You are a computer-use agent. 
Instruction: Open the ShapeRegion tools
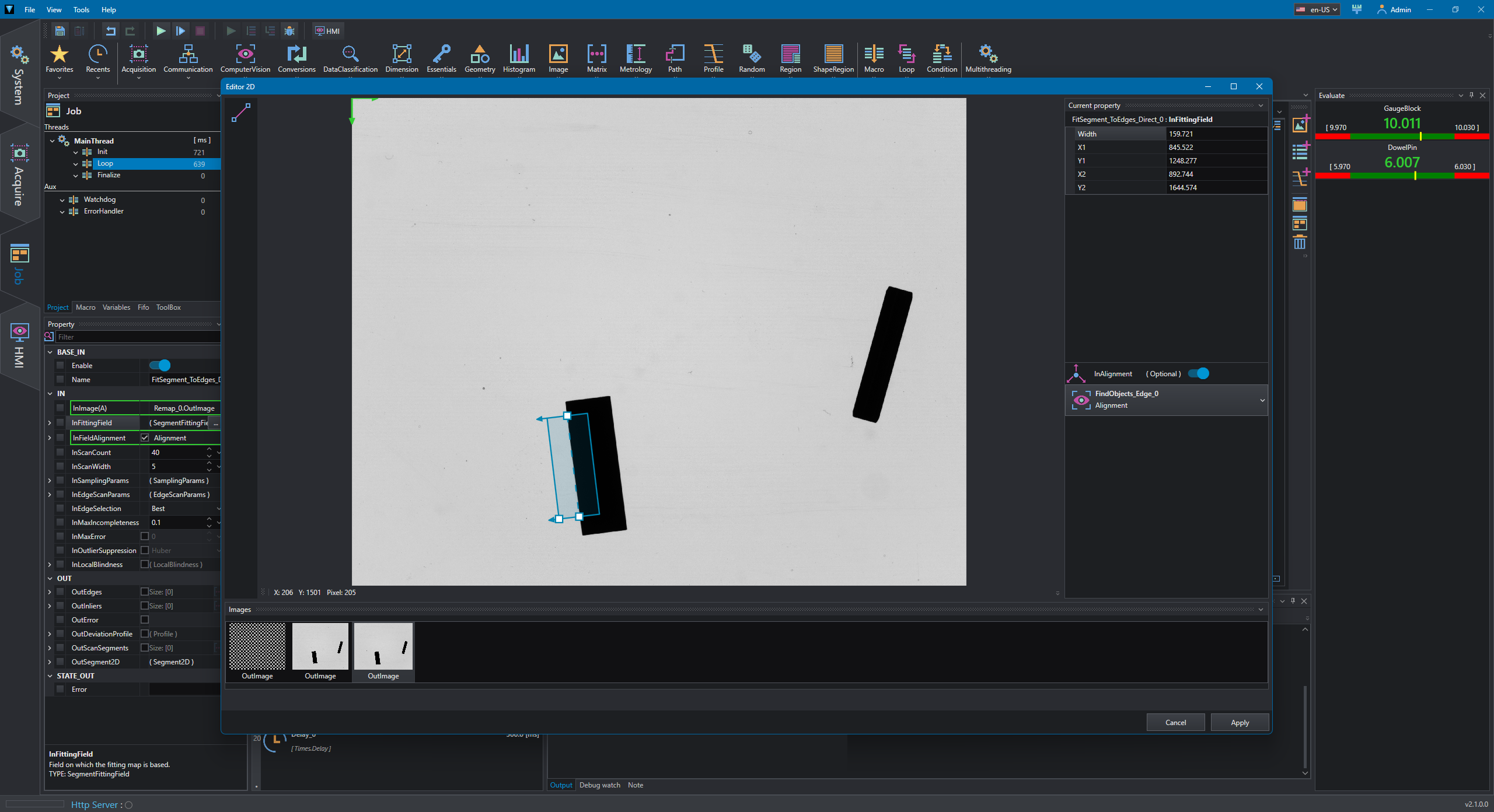coord(833,59)
